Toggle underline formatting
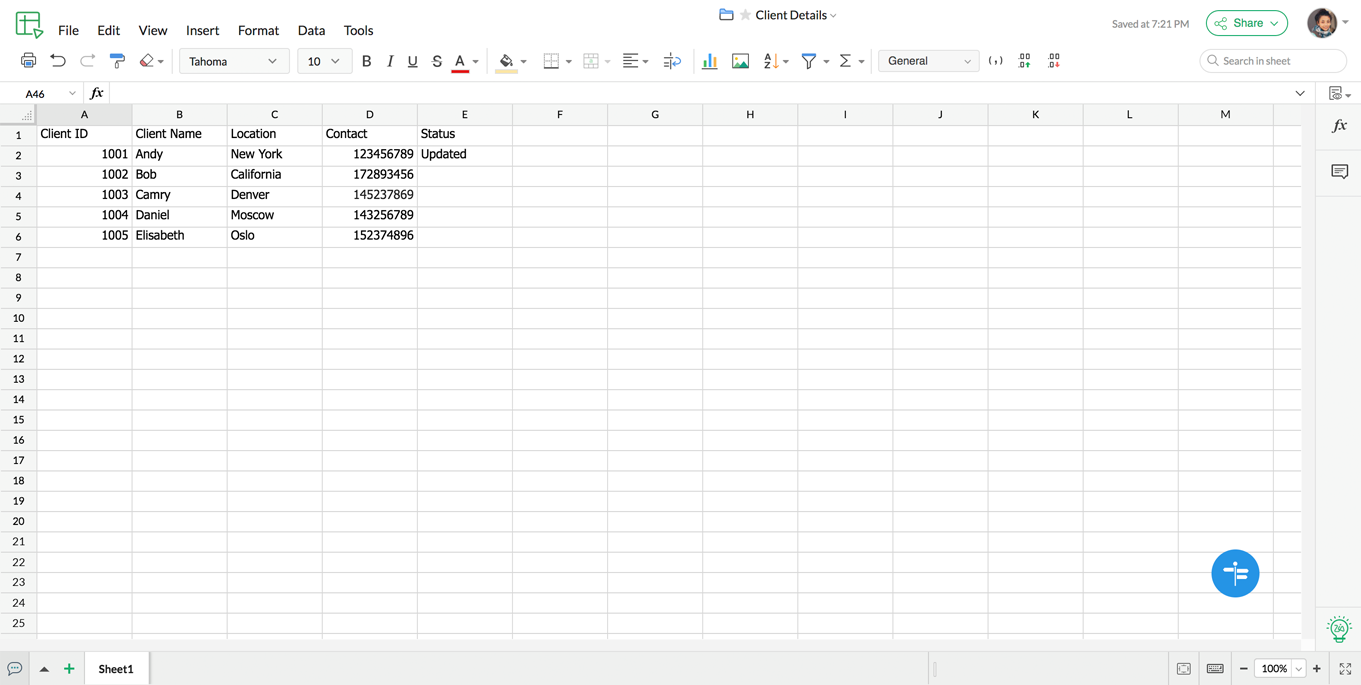Viewport: 1361px width, 685px height. pyautogui.click(x=413, y=61)
